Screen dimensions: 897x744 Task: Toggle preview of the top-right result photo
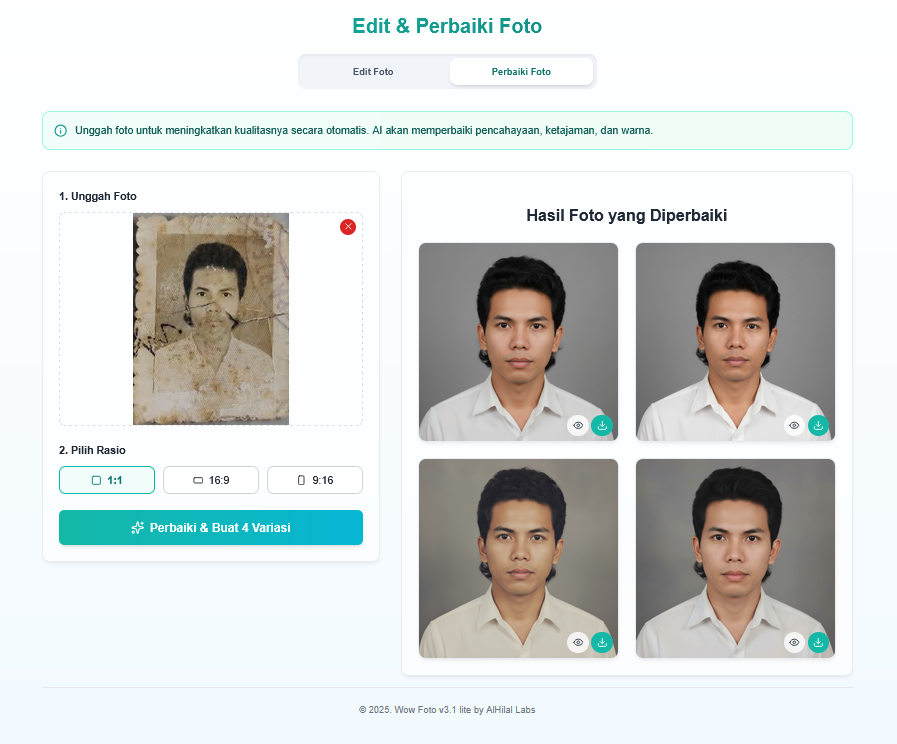click(793, 425)
